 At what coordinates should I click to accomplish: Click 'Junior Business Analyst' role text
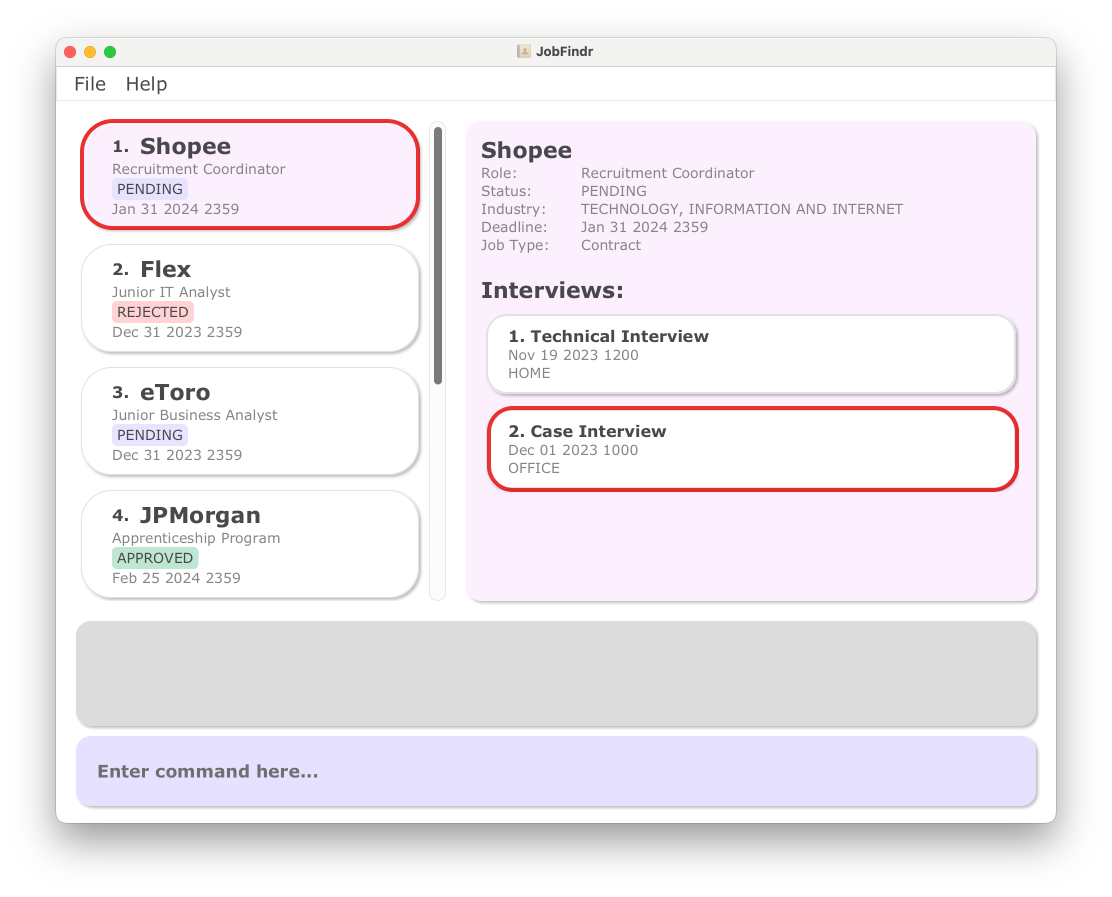point(194,415)
